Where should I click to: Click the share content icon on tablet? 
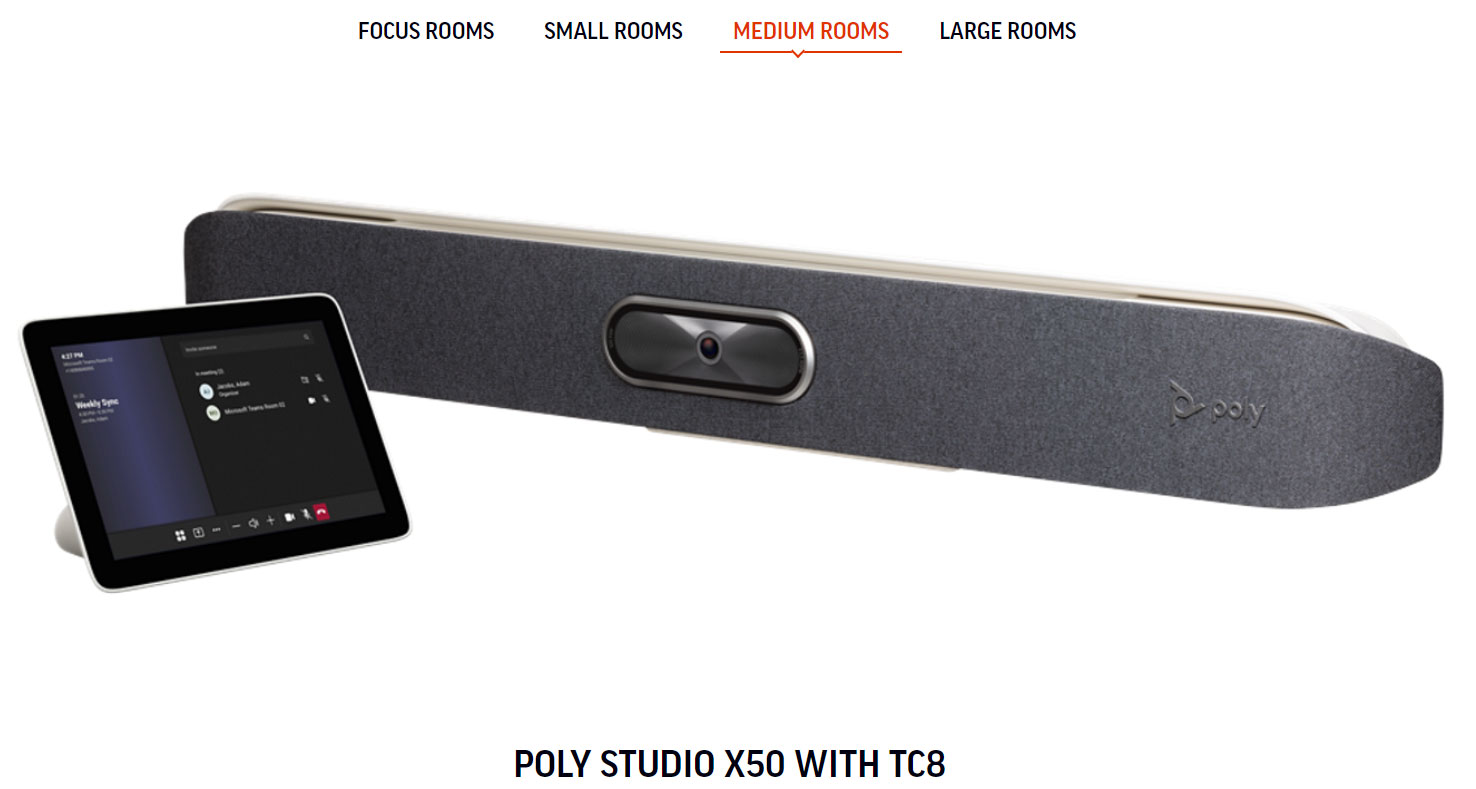(x=199, y=532)
